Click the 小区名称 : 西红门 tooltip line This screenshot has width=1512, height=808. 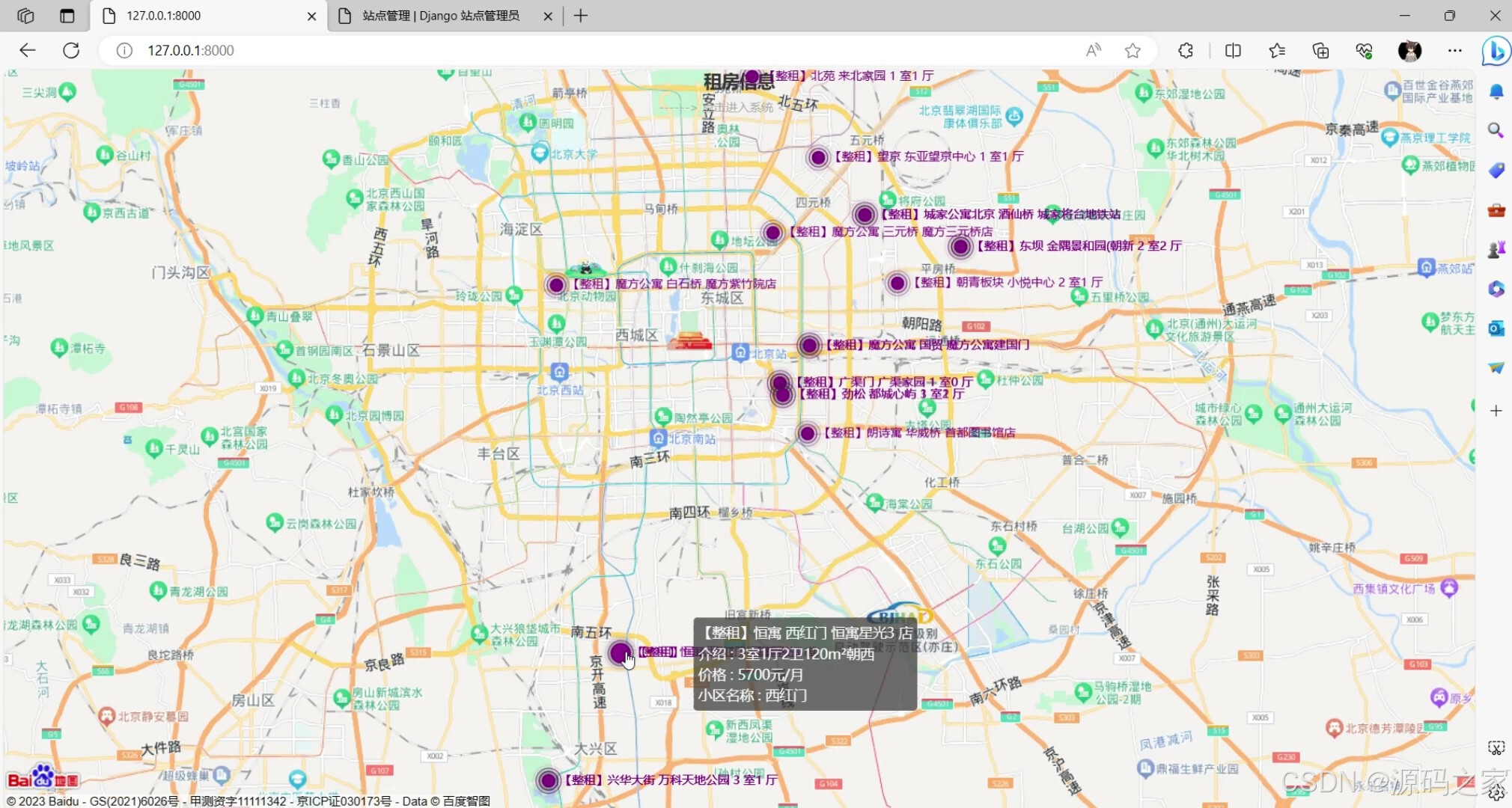(753, 696)
